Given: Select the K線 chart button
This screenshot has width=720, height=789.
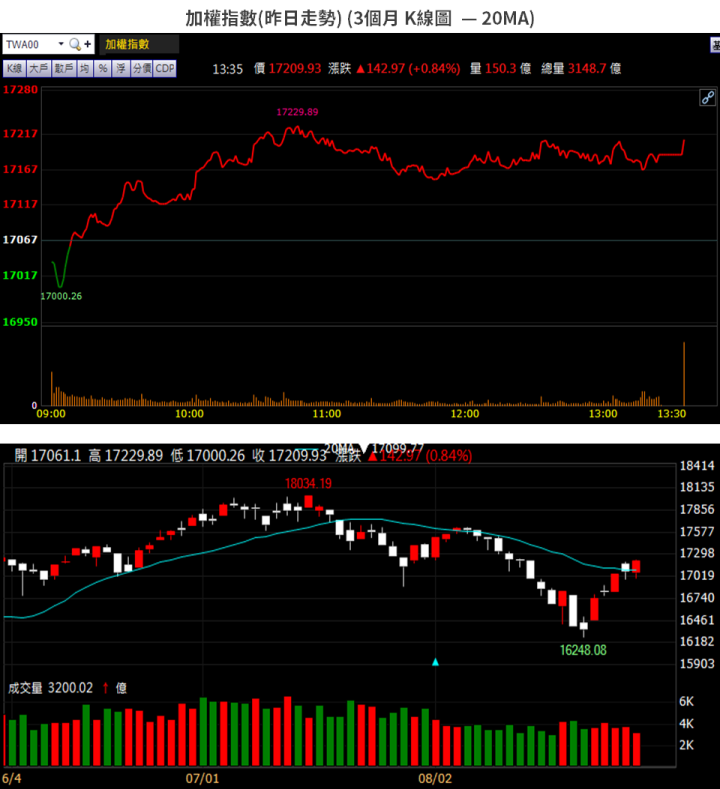Looking at the screenshot, I should [15, 68].
